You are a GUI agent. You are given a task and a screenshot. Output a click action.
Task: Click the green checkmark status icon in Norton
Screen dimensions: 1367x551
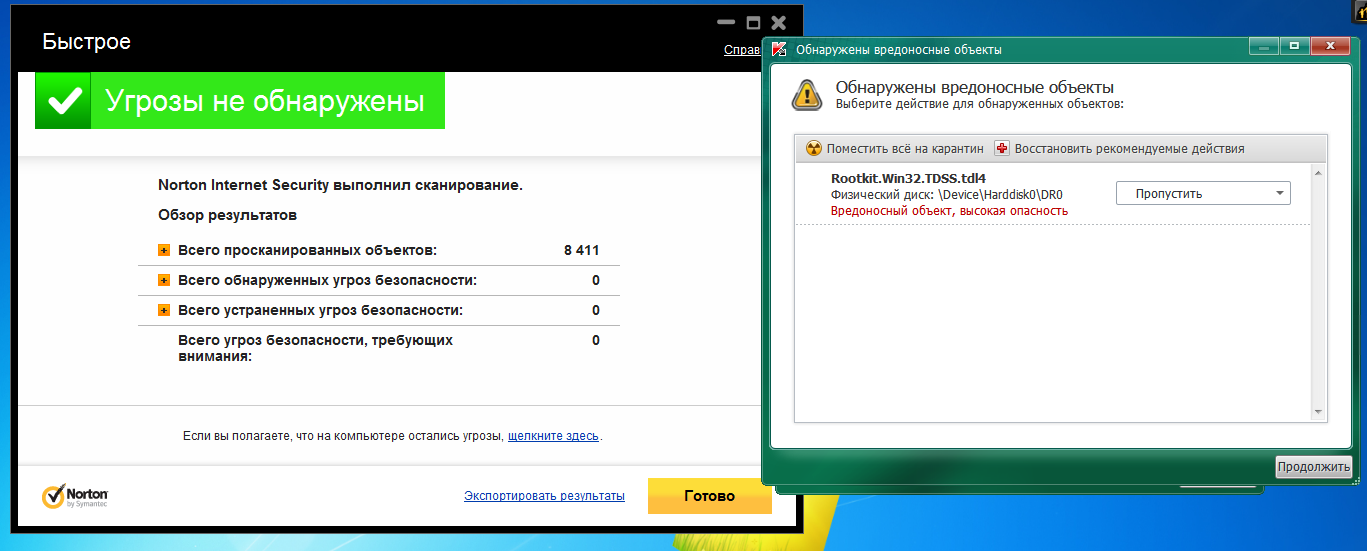63,101
